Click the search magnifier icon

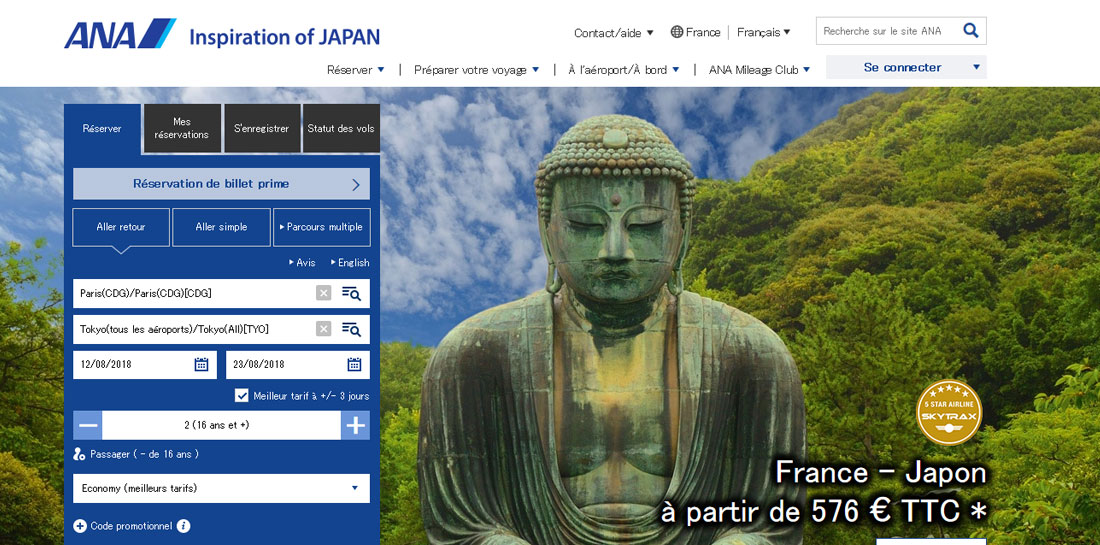(970, 31)
